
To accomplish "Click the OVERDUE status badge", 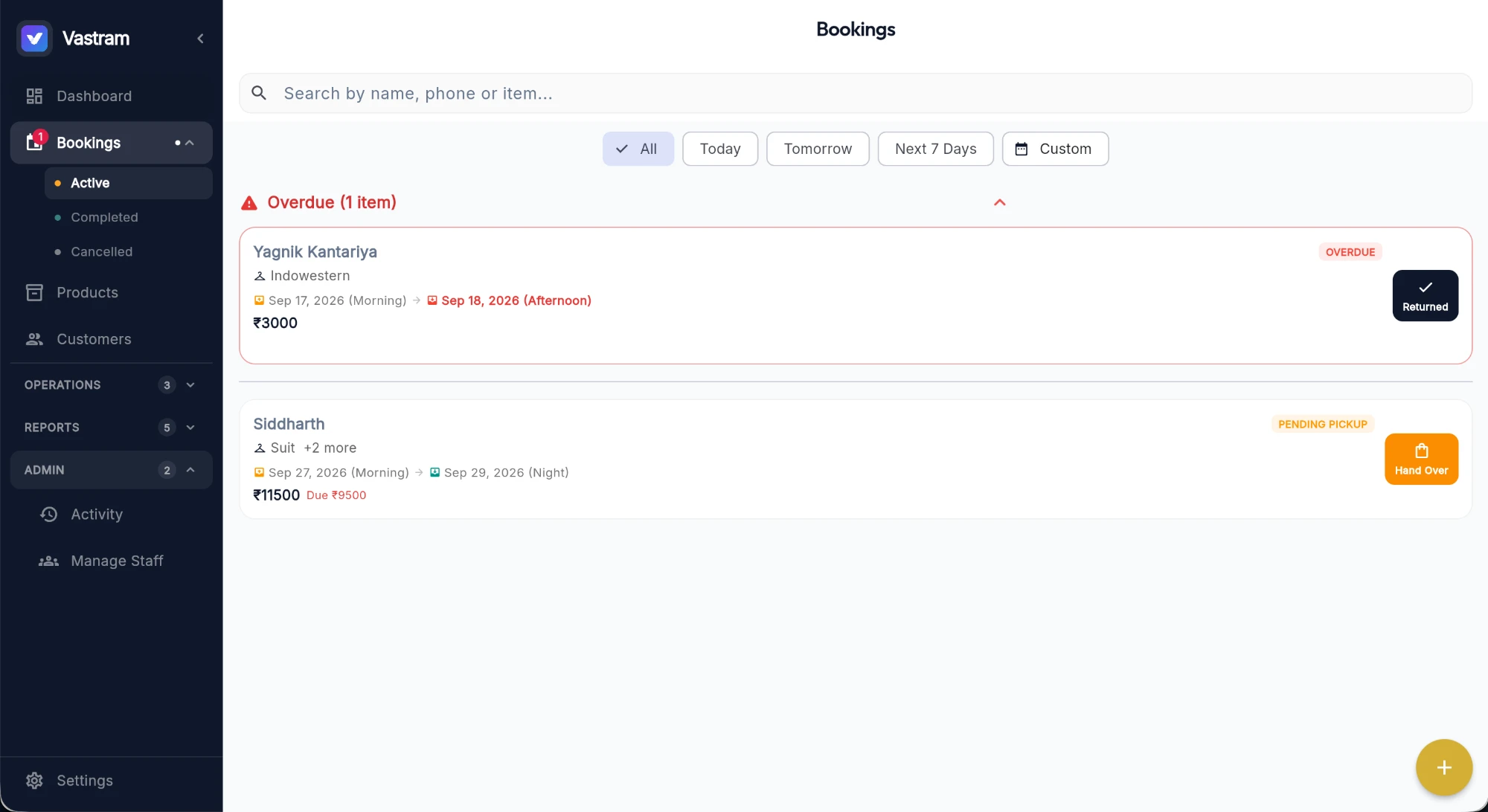I will pyautogui.click(x=1350, y=252).
